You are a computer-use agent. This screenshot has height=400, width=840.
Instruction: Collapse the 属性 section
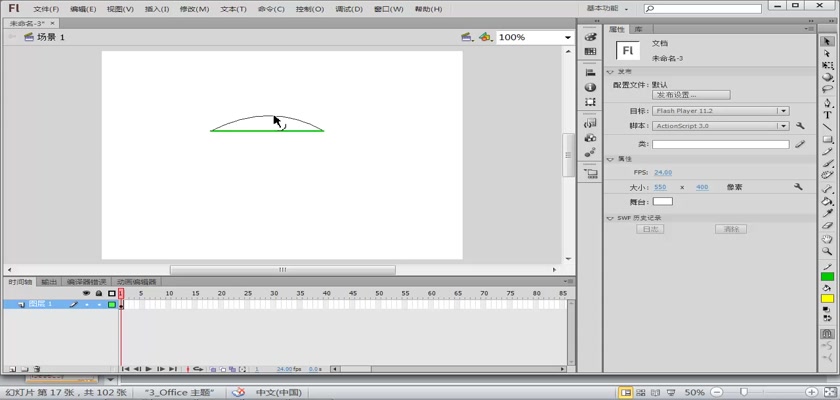click(x=610, y=159)
